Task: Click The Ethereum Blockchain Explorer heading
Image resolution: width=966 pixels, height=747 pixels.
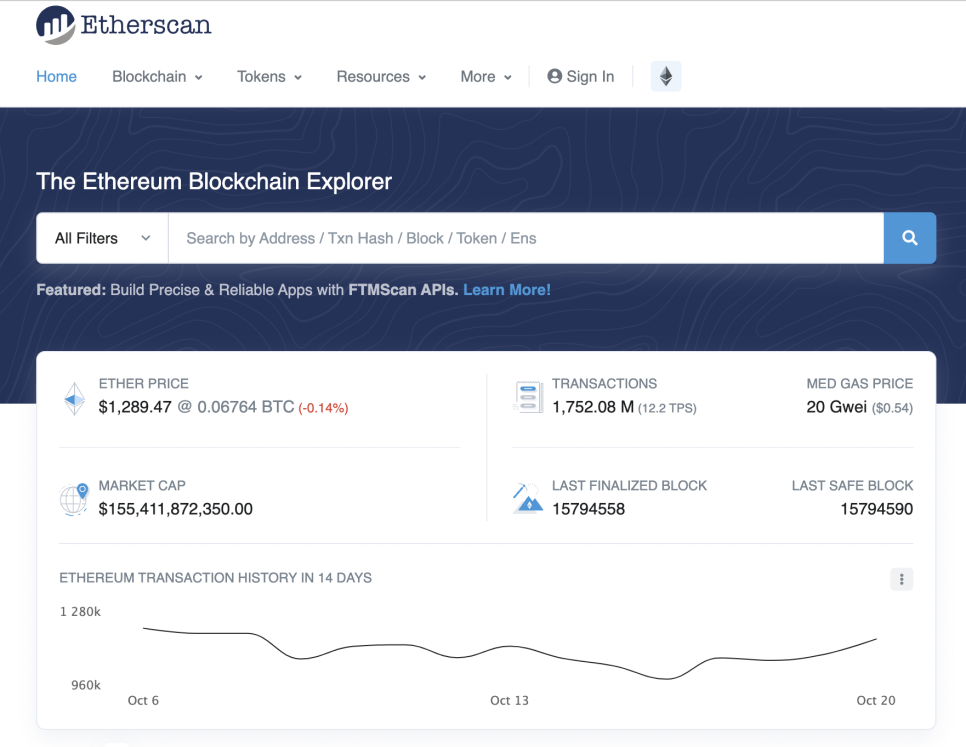Action: (214, 182)
